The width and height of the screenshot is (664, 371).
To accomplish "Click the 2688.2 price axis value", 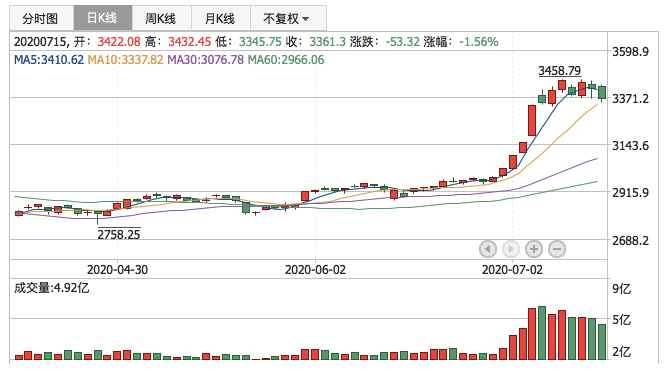I will (631, 241).
